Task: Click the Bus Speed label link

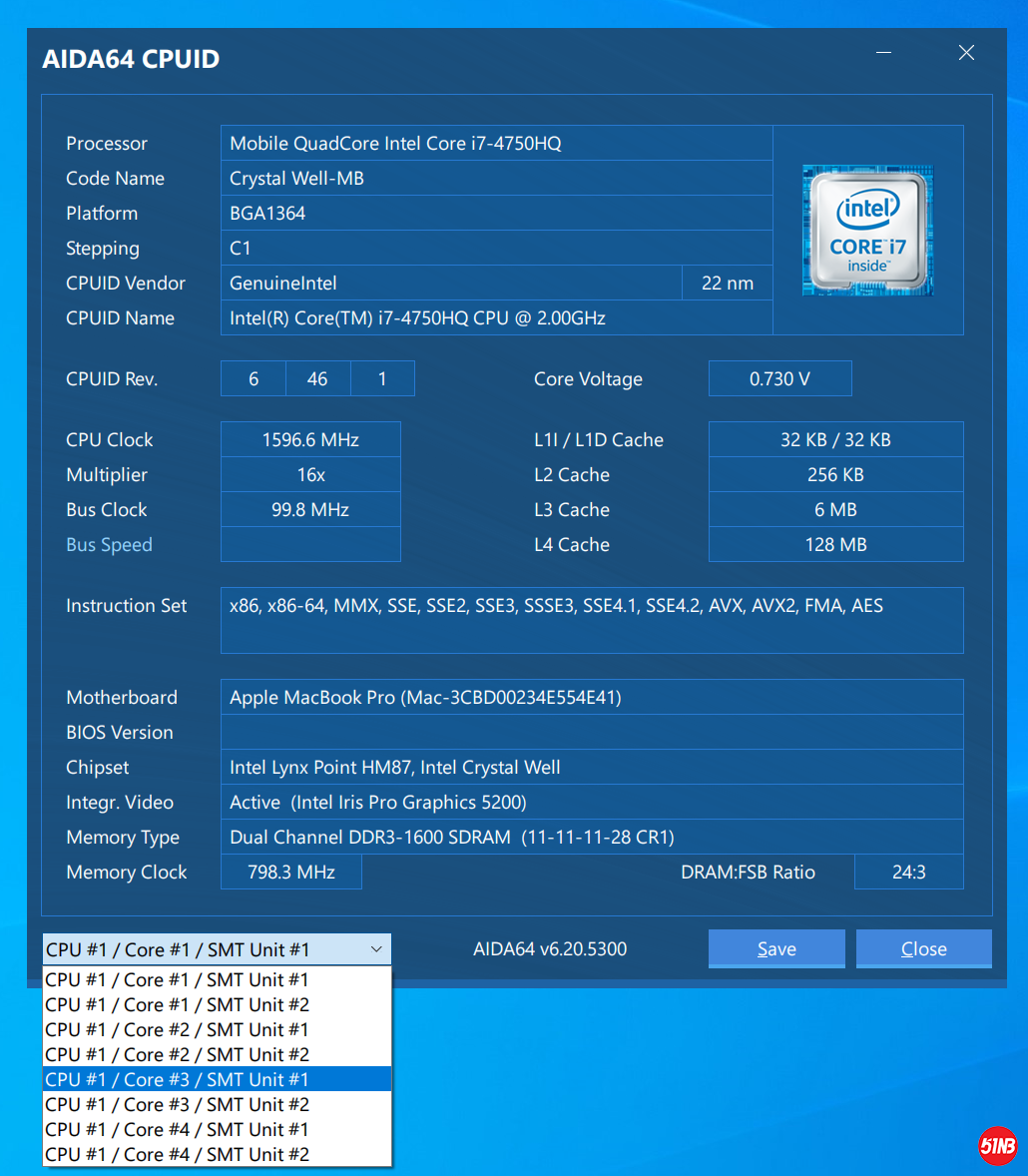Action: pyautogui.click(x=109, y=545)
